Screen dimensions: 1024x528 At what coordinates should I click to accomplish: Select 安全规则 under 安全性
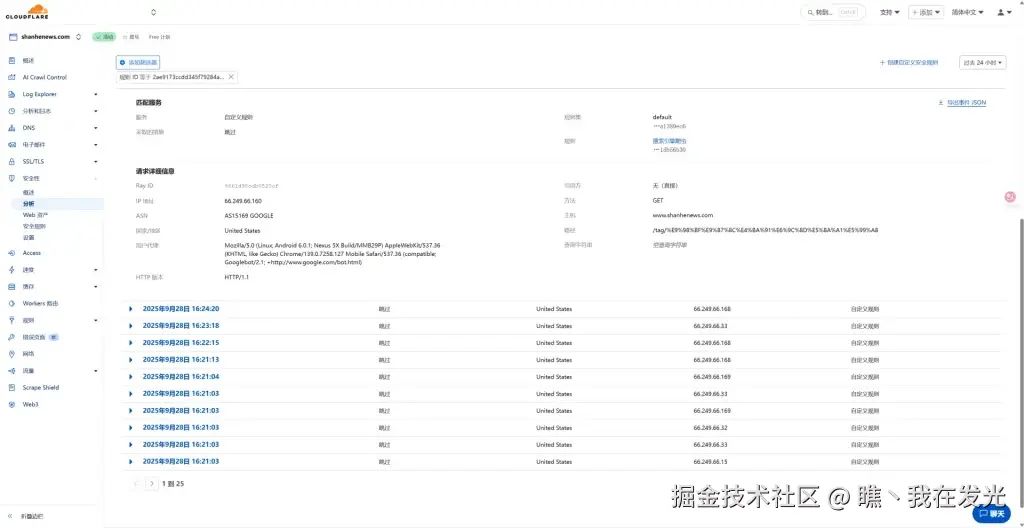point(34,226)
